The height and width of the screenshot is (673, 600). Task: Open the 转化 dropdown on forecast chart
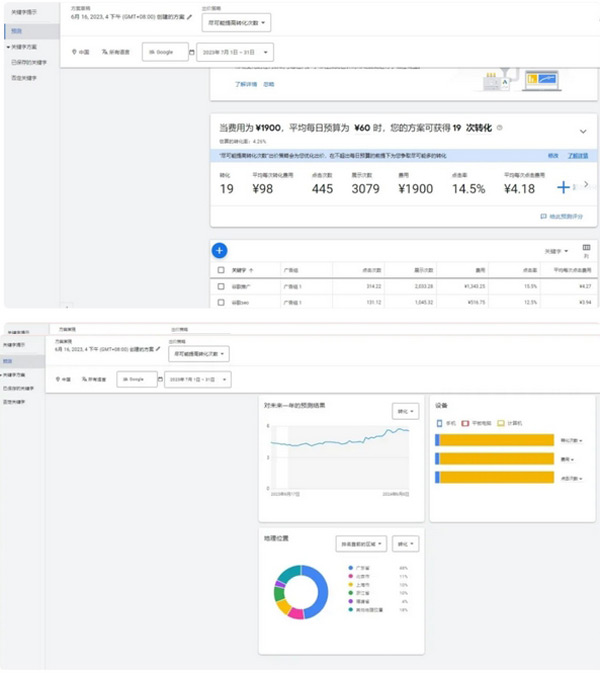[x=405, y=411]
